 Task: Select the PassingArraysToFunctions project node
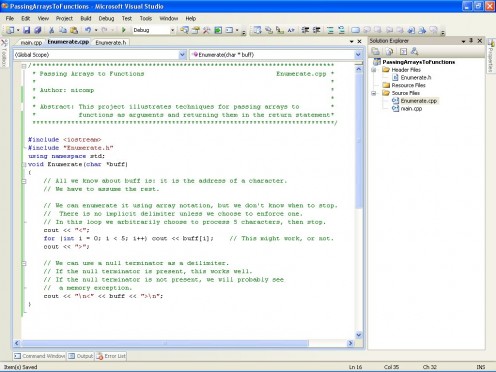[418, 62]
